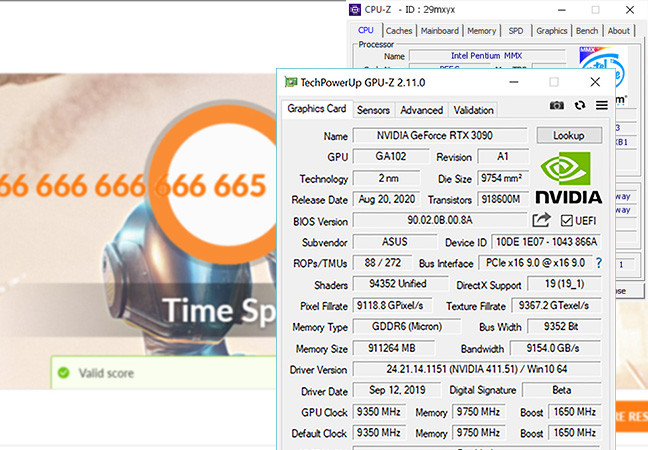Click the Driver Version value 24.21.14.1151
The image size is (648, 450).
coord(477,369)
